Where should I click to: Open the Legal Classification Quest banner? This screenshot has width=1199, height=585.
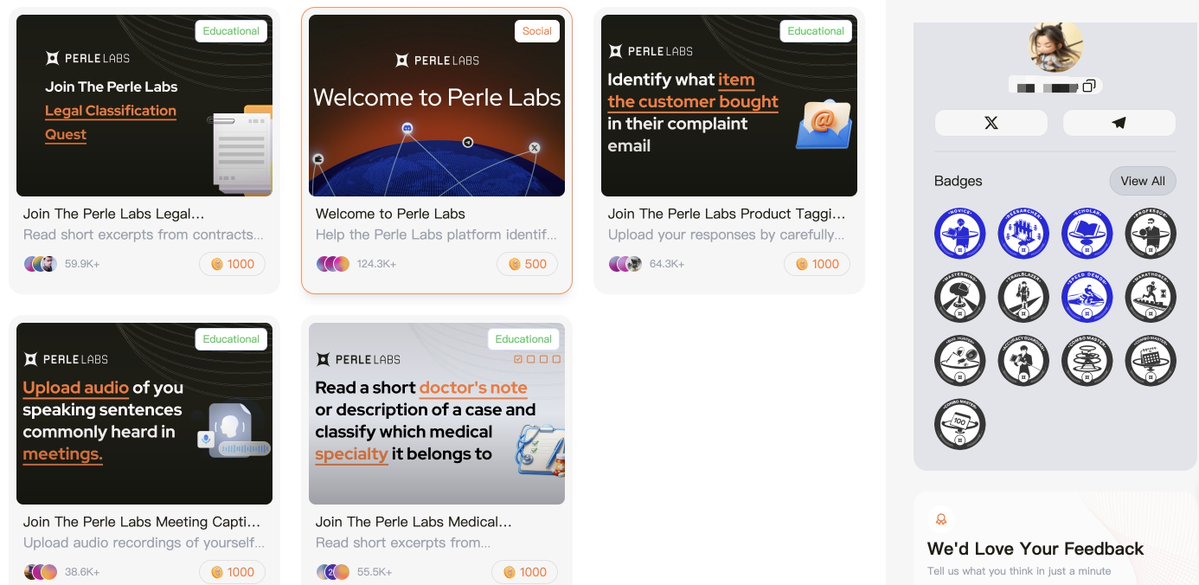145,106
